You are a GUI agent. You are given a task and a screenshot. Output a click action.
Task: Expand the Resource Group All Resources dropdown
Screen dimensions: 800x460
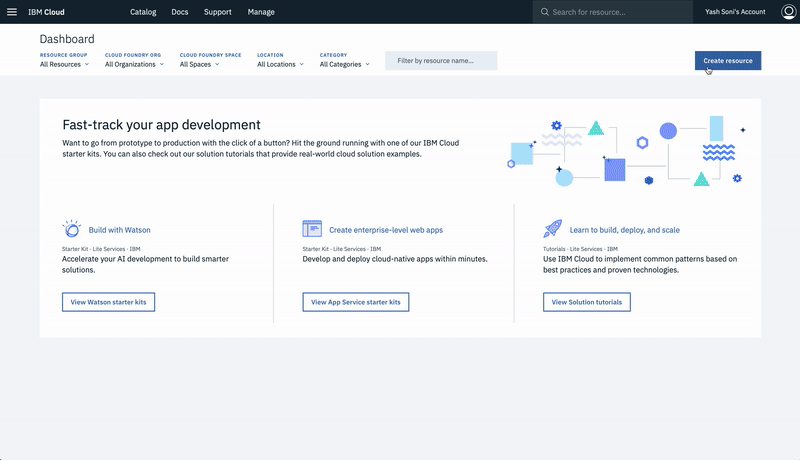64,64
